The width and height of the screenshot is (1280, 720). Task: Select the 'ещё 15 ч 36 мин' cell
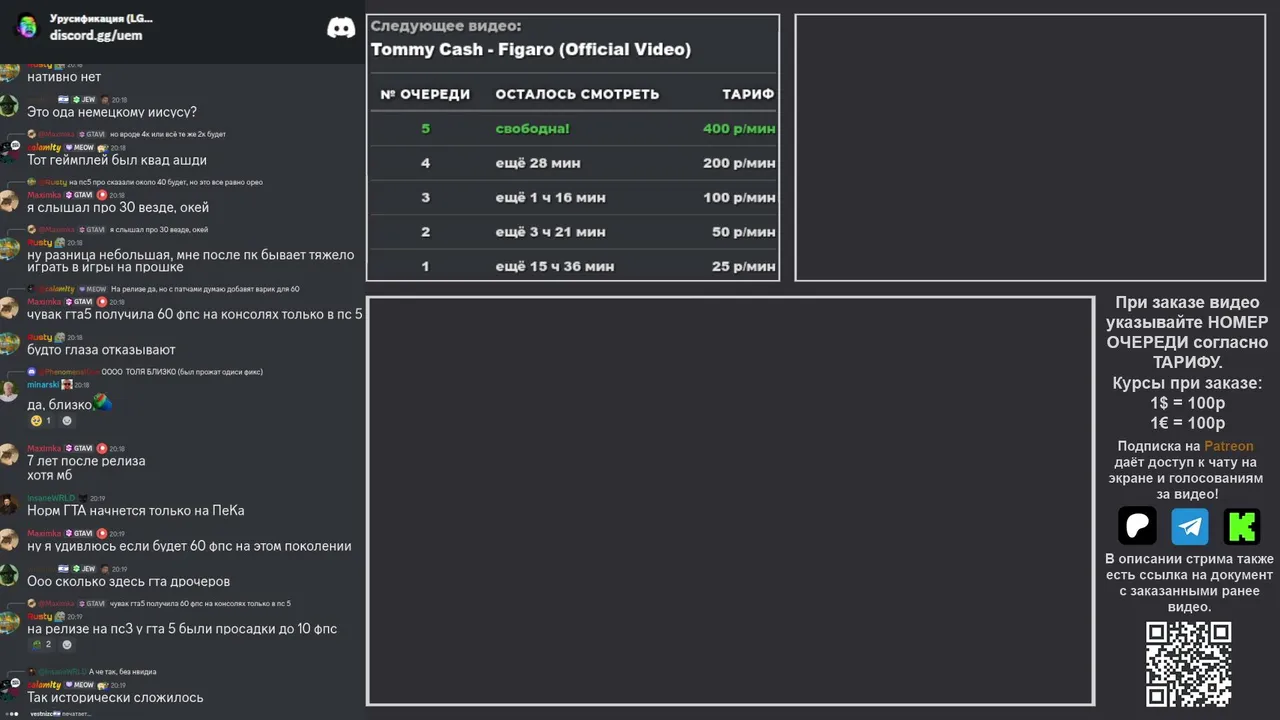[555, 267]
